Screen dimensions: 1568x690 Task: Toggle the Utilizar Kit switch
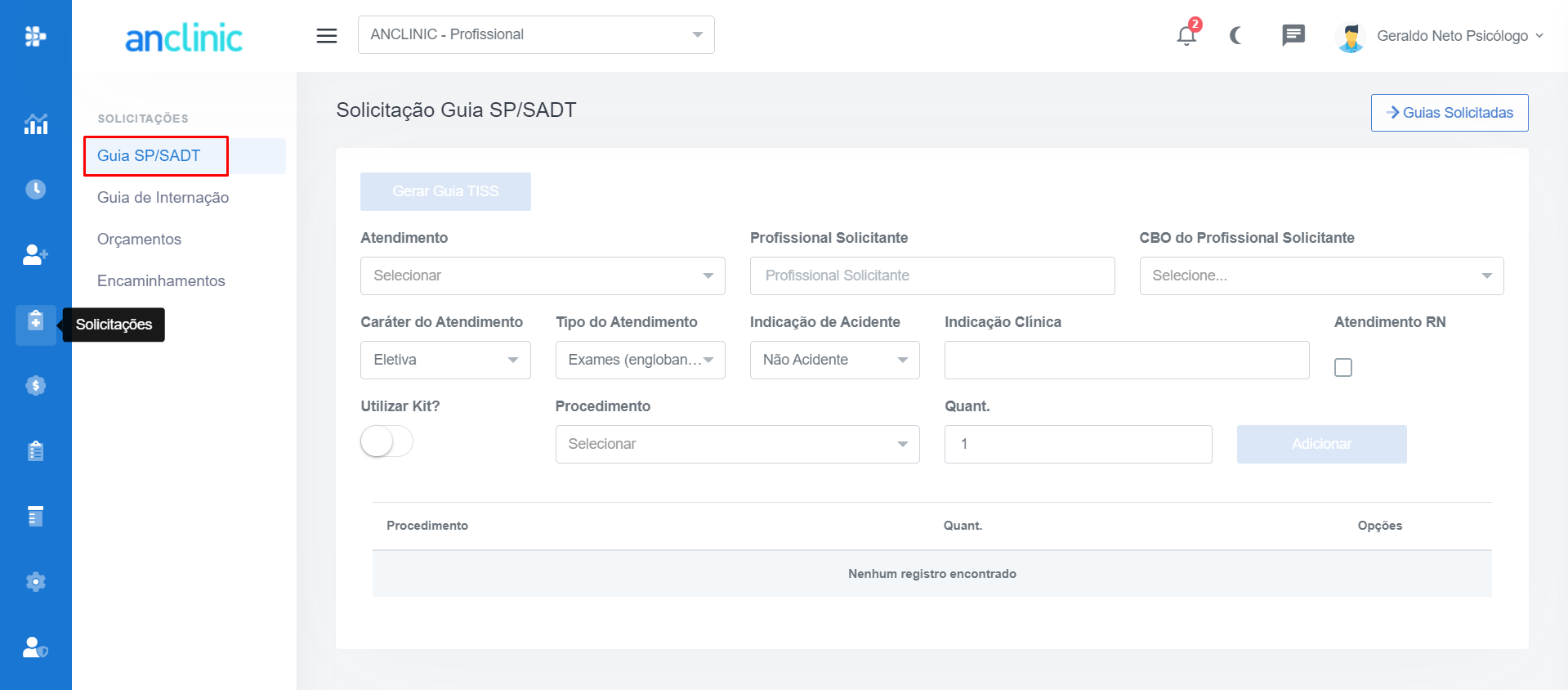tap(387, 441)
